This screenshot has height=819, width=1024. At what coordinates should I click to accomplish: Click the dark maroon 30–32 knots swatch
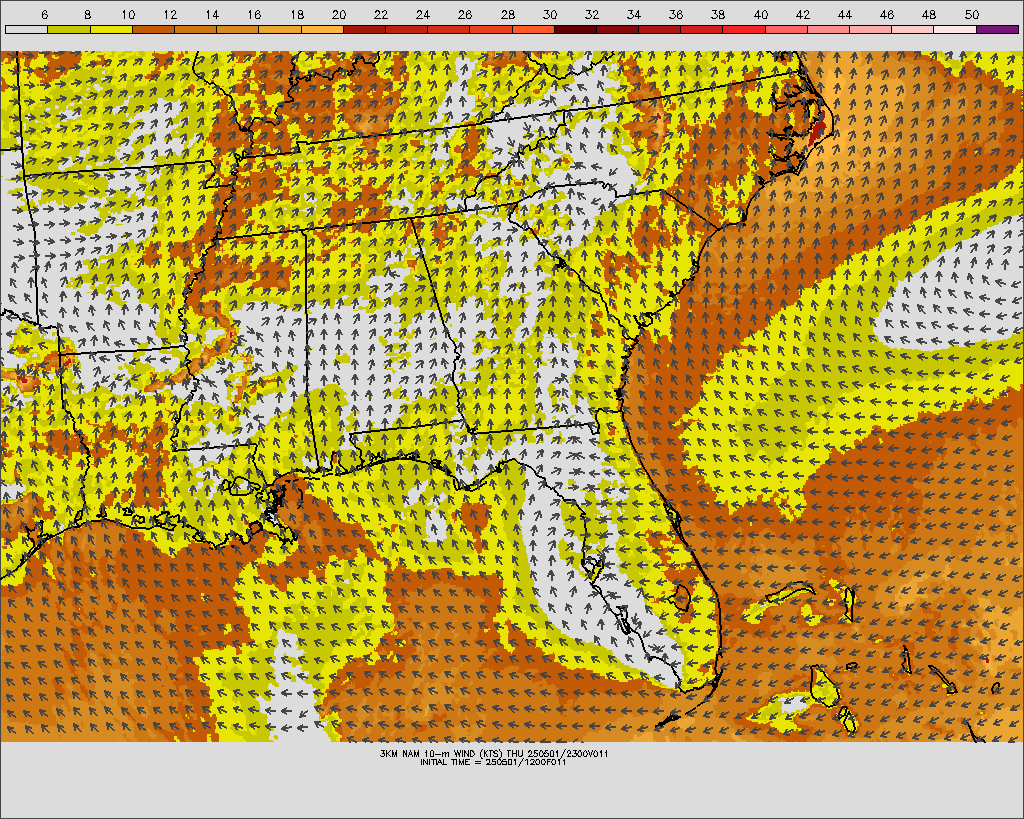coord(575,29)
